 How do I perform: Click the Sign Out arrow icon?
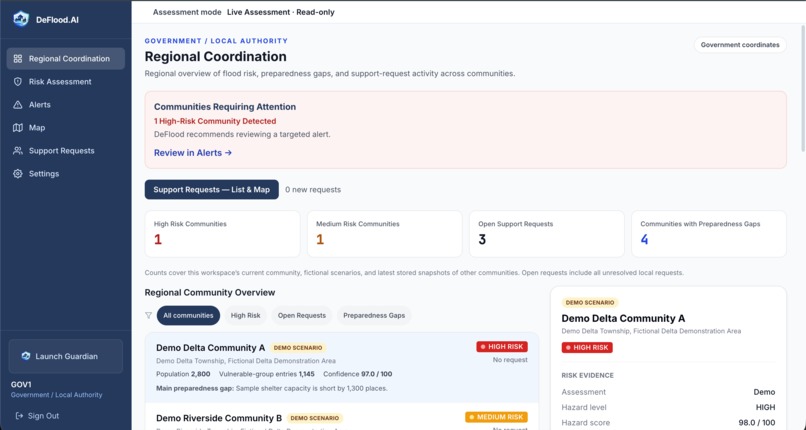pos(19,416)
